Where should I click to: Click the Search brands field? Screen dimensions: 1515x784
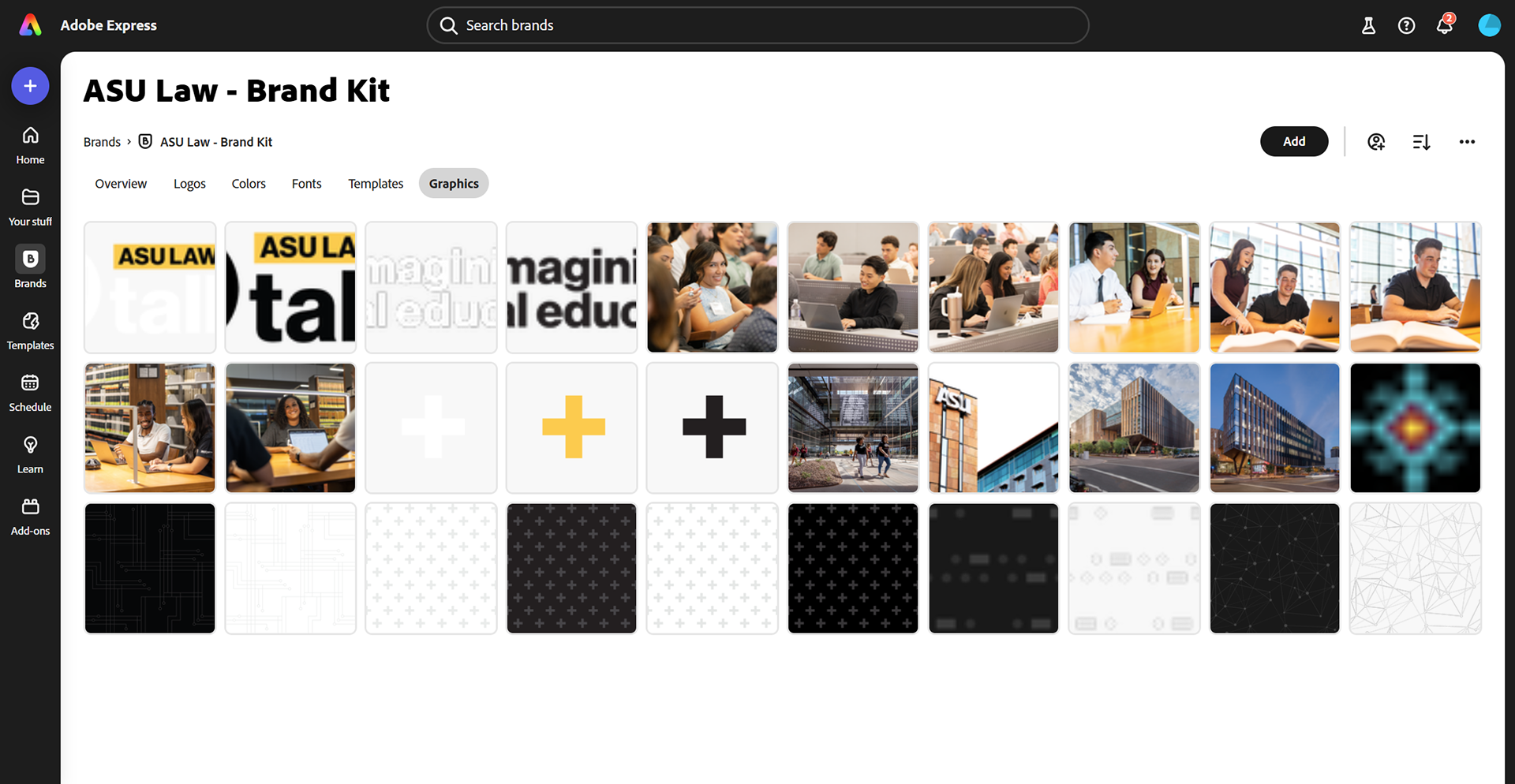coord(757,25)
